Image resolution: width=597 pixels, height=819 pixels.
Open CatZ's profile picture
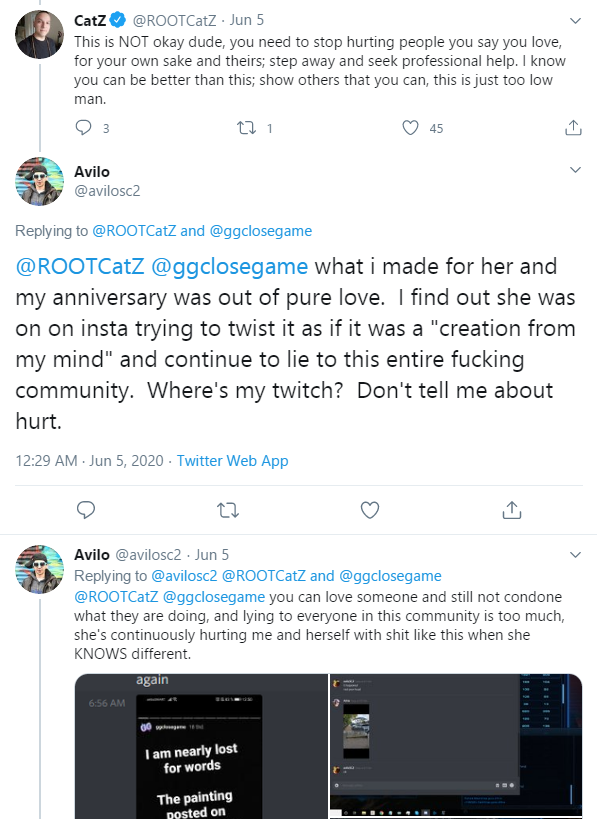coord(40,34)
